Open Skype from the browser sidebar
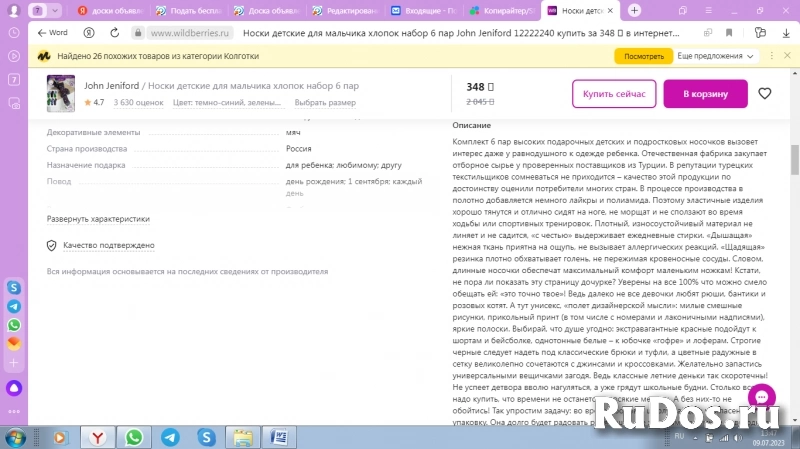This screenshot has height=449, width=800. tap(14, 287)
